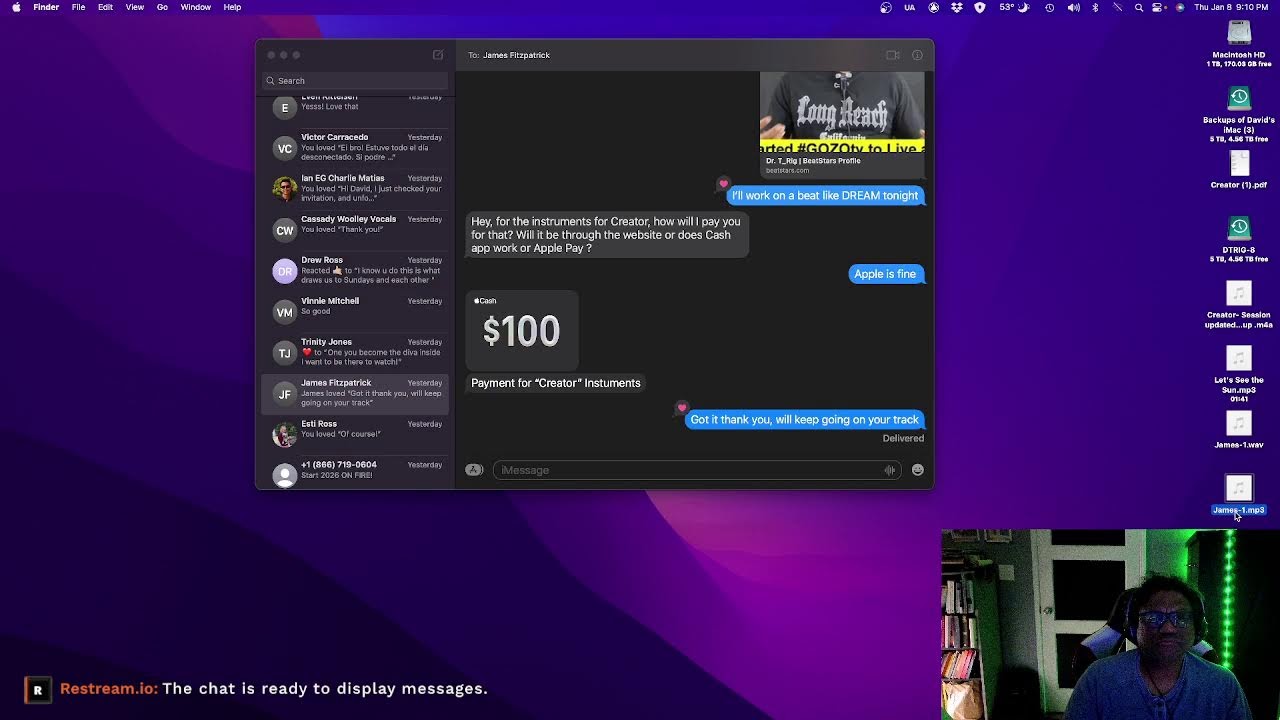Image resolution: width=1280 pixels, height=720 pixels.
Task: Open the emoji picker
Action: click(917, 470)
